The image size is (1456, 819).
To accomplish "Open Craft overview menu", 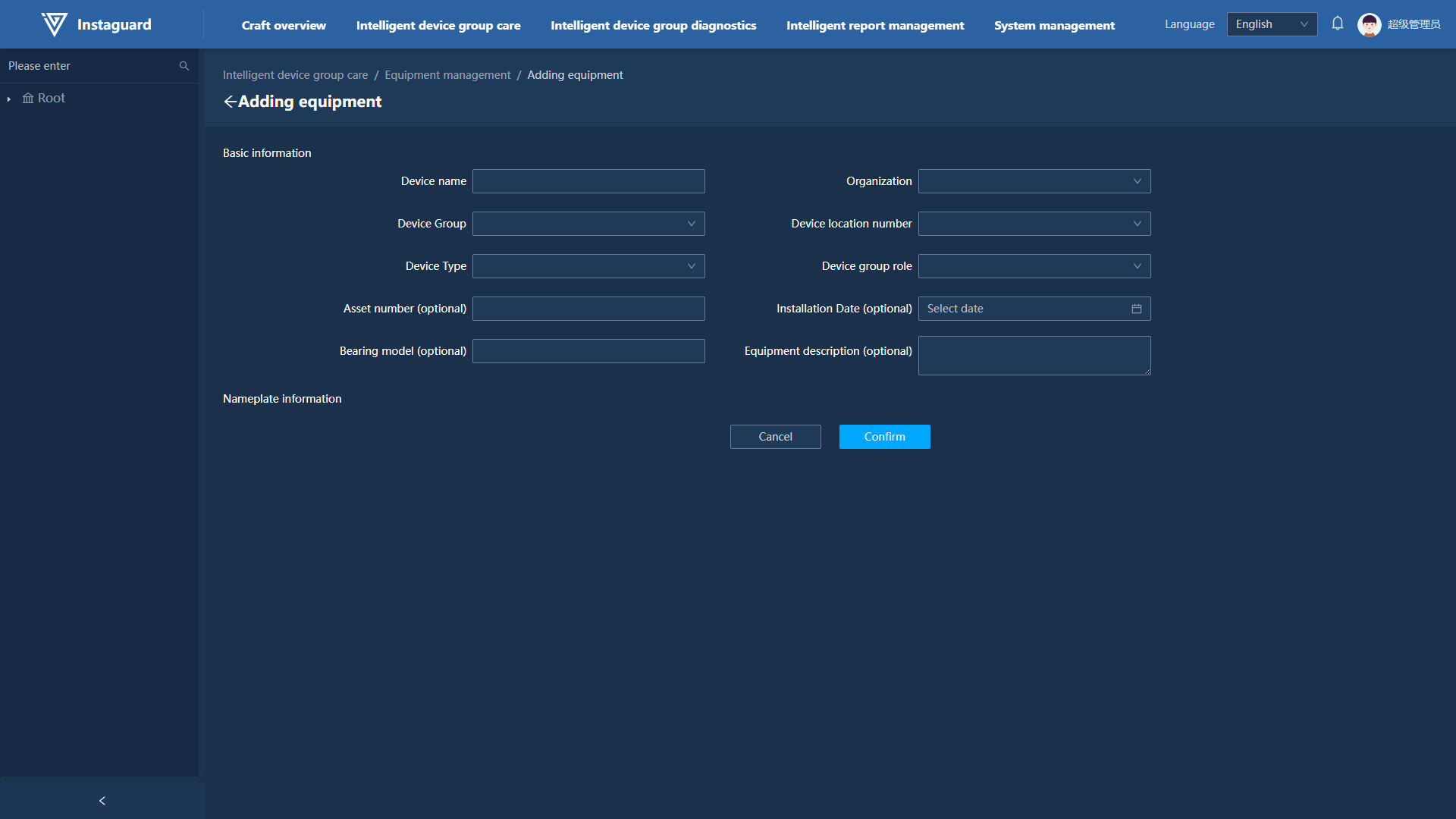I will [284, 25].
